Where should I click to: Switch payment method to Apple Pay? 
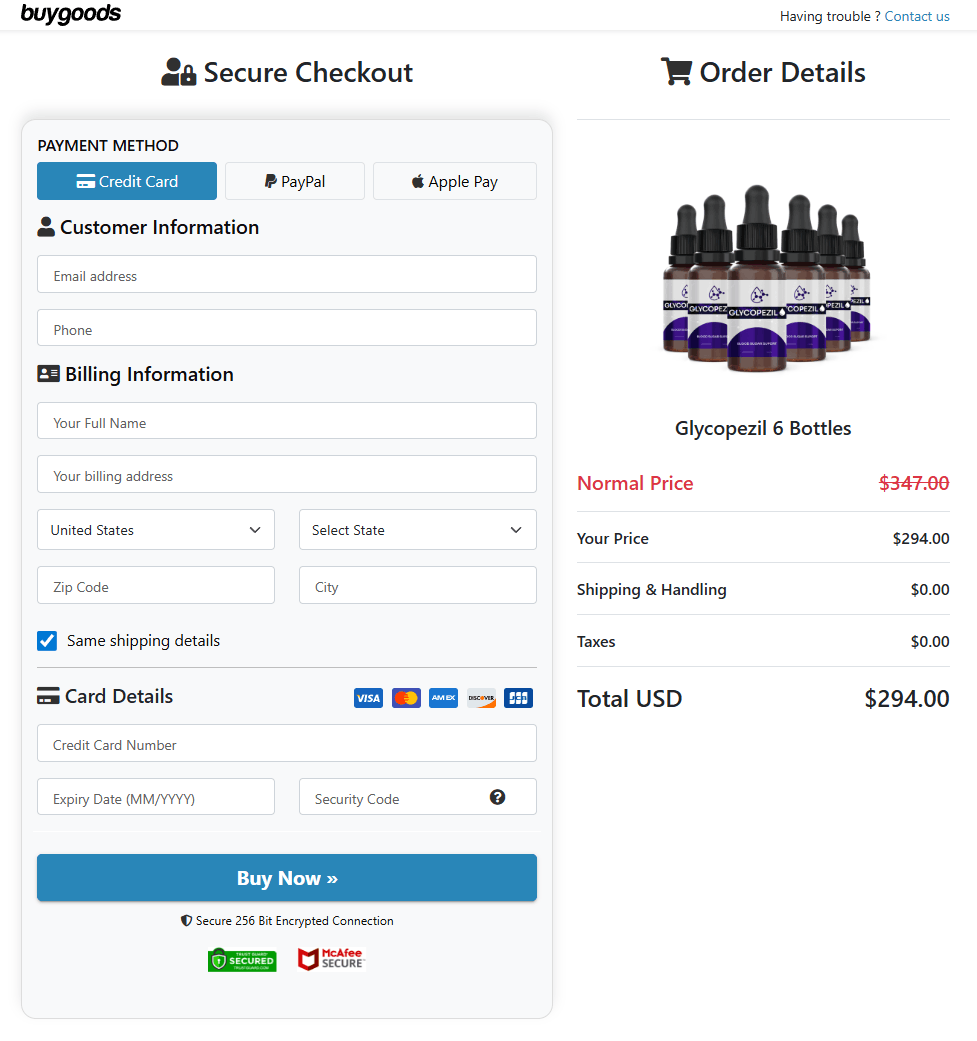click(x=454, y=181)
